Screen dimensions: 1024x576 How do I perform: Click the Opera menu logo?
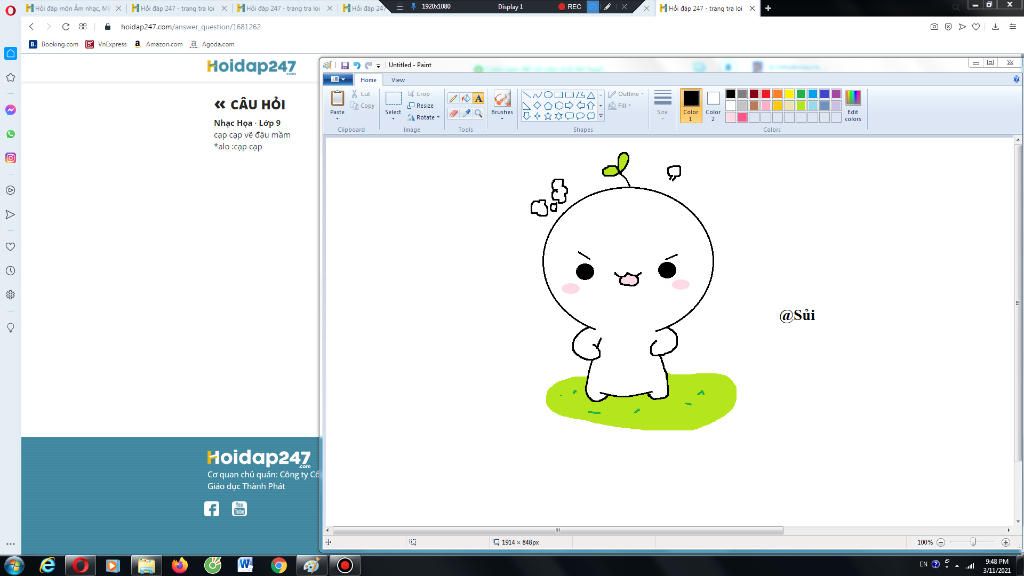coord(10,9)
